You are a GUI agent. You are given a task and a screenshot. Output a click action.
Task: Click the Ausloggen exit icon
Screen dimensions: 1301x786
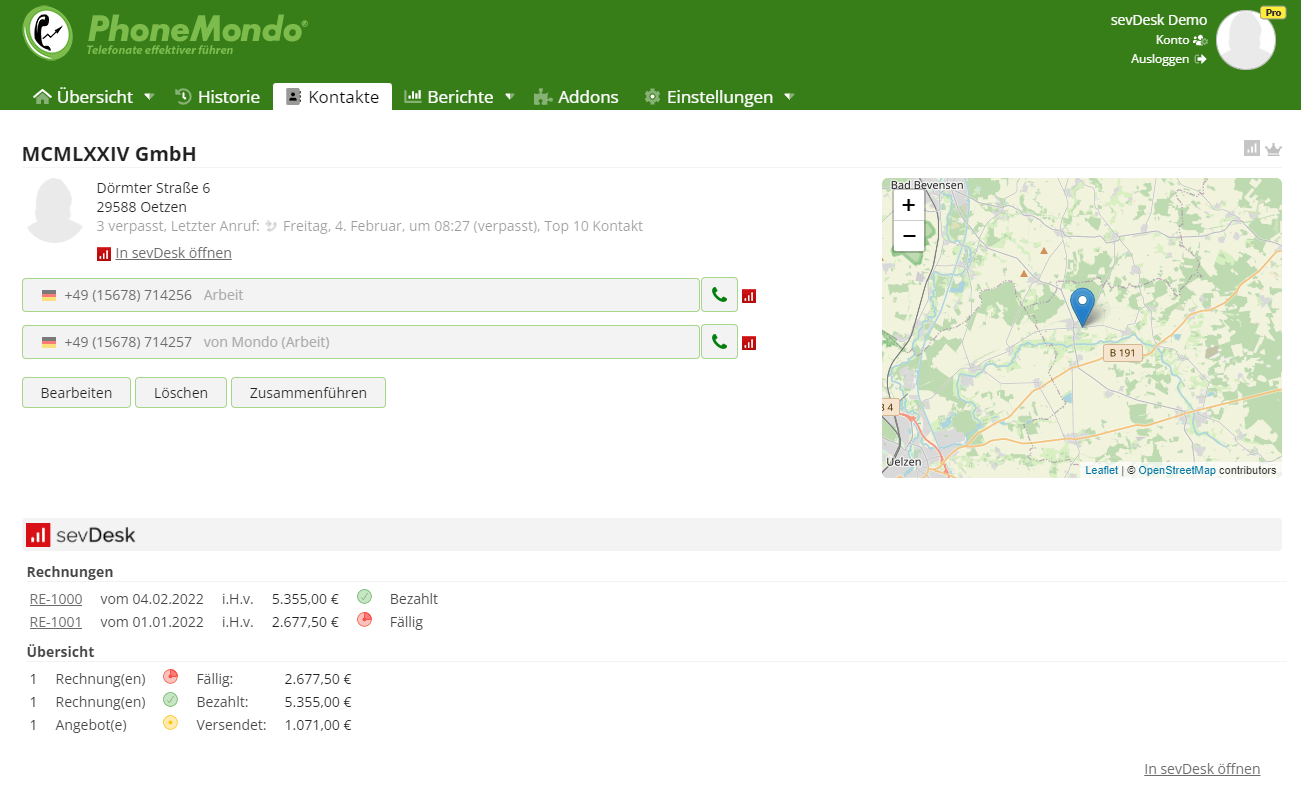[1200, 59]
